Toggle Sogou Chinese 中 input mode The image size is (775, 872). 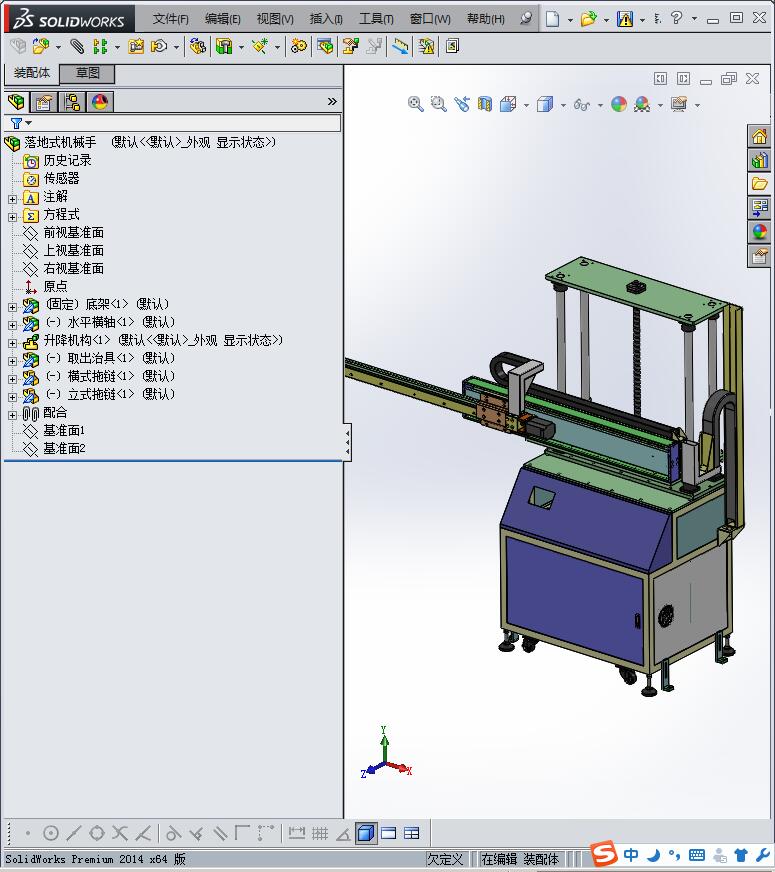(630, 854)
